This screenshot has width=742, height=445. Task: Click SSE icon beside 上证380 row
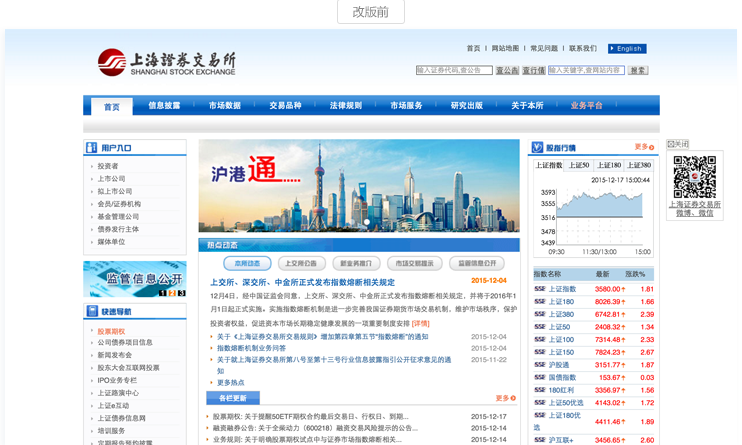pos(539,314)
